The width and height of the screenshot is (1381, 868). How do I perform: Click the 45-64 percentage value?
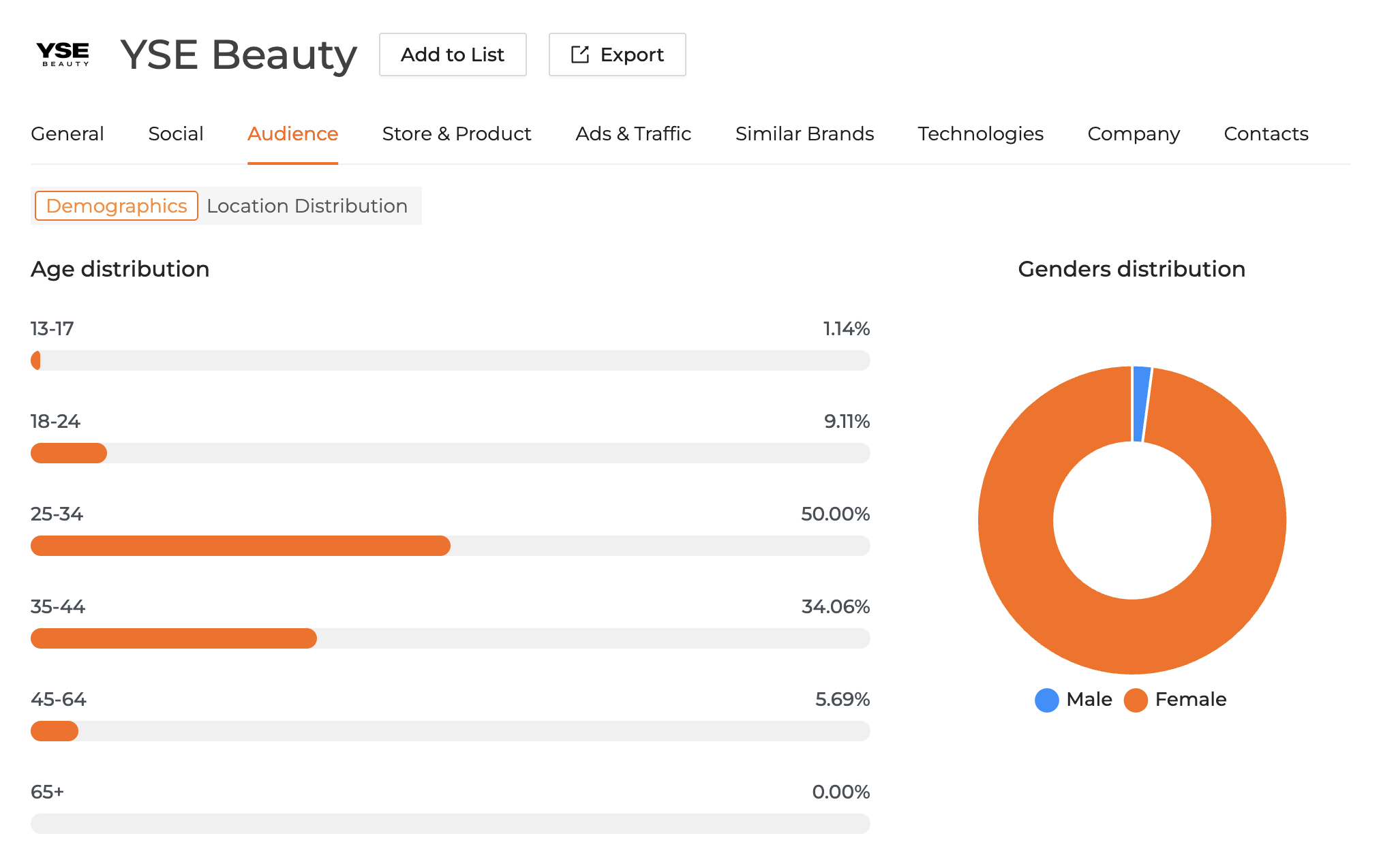843,699
